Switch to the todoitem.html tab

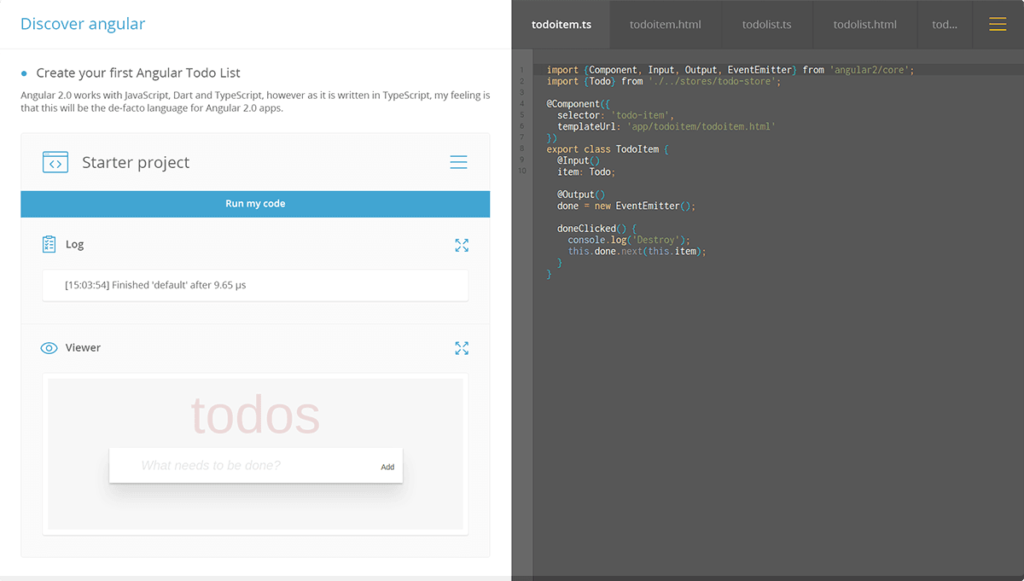coord(665,24)
